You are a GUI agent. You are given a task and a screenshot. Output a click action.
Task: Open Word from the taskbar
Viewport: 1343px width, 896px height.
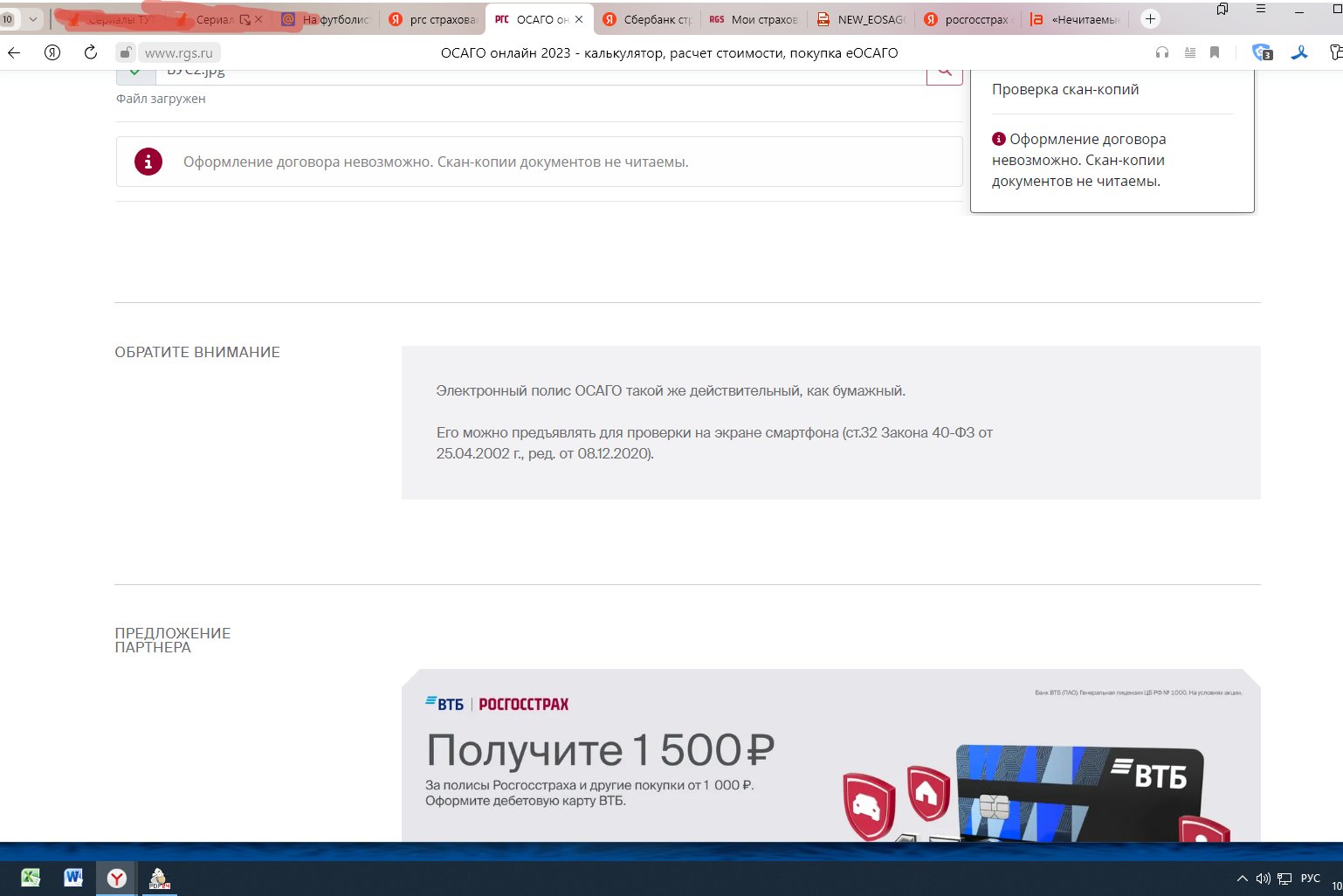73,878
